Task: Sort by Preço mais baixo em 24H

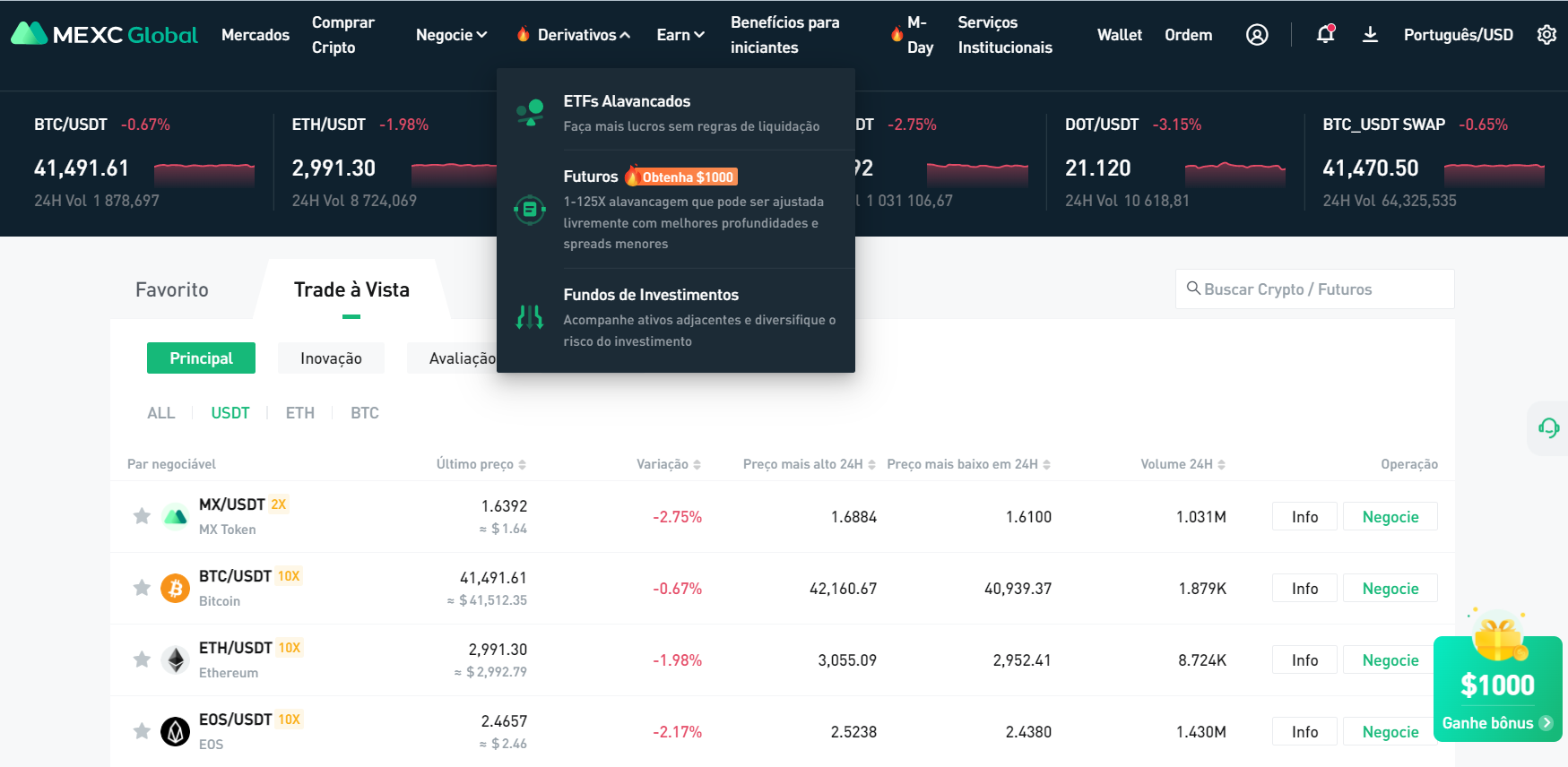Action: pos(969,464)
